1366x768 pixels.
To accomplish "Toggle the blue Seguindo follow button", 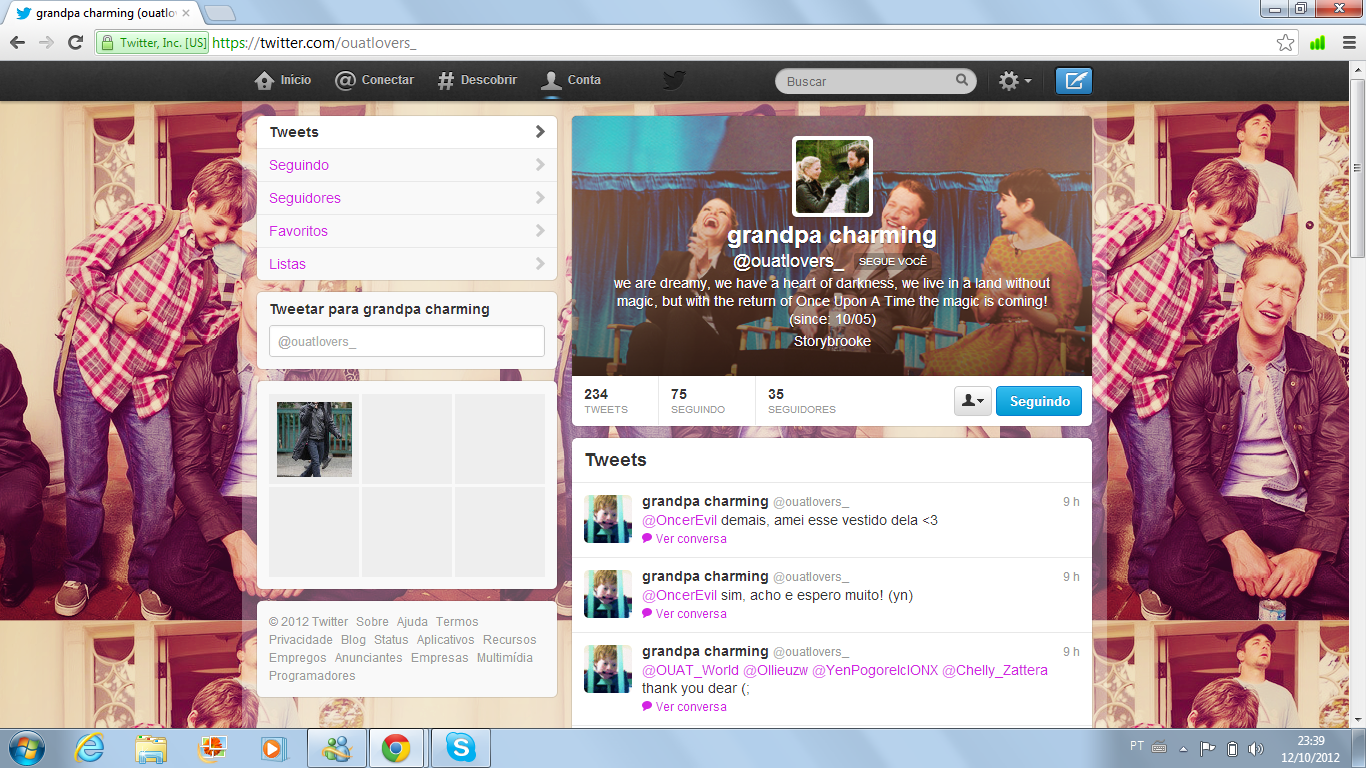I will tap(1039, 401).
